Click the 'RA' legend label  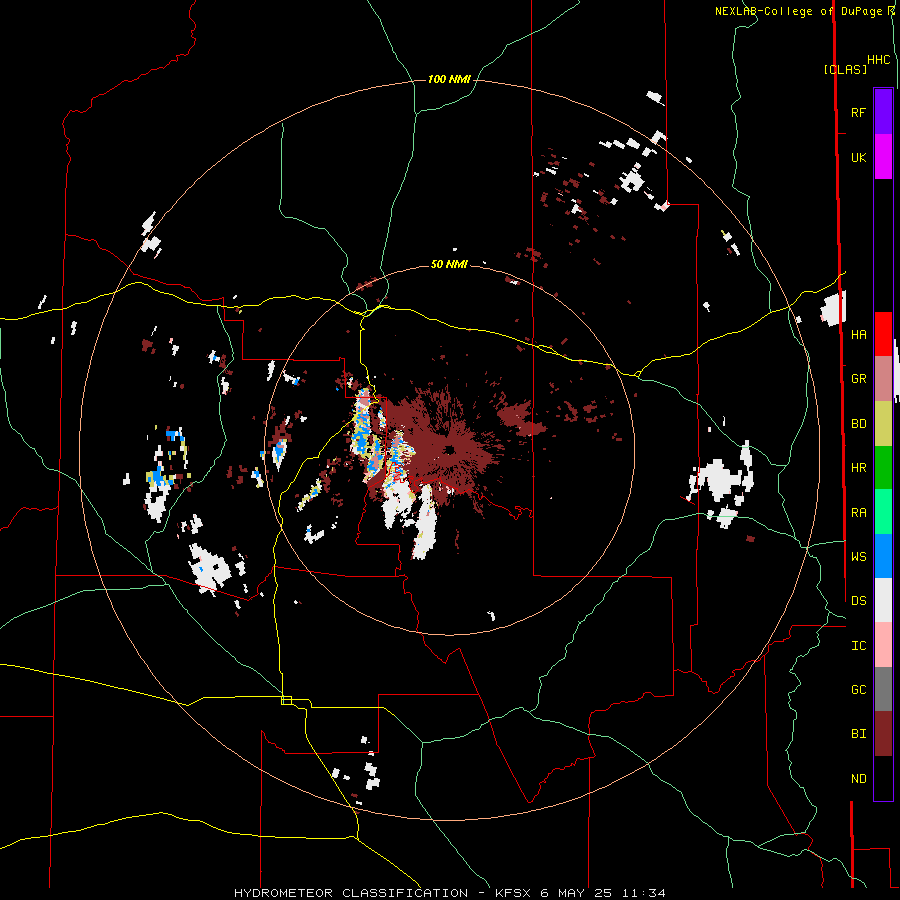coord(858,512)
